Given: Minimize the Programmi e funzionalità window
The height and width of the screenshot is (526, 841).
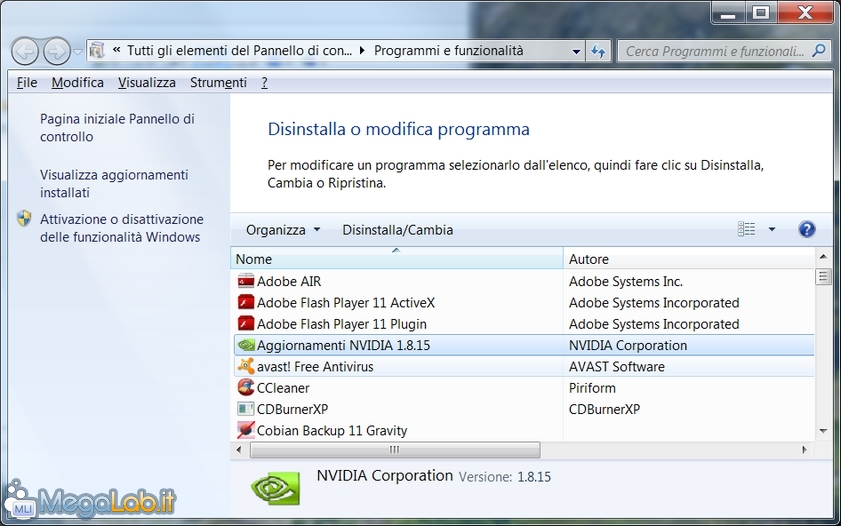Looking at the screenshot, I should tap(728, 13).
